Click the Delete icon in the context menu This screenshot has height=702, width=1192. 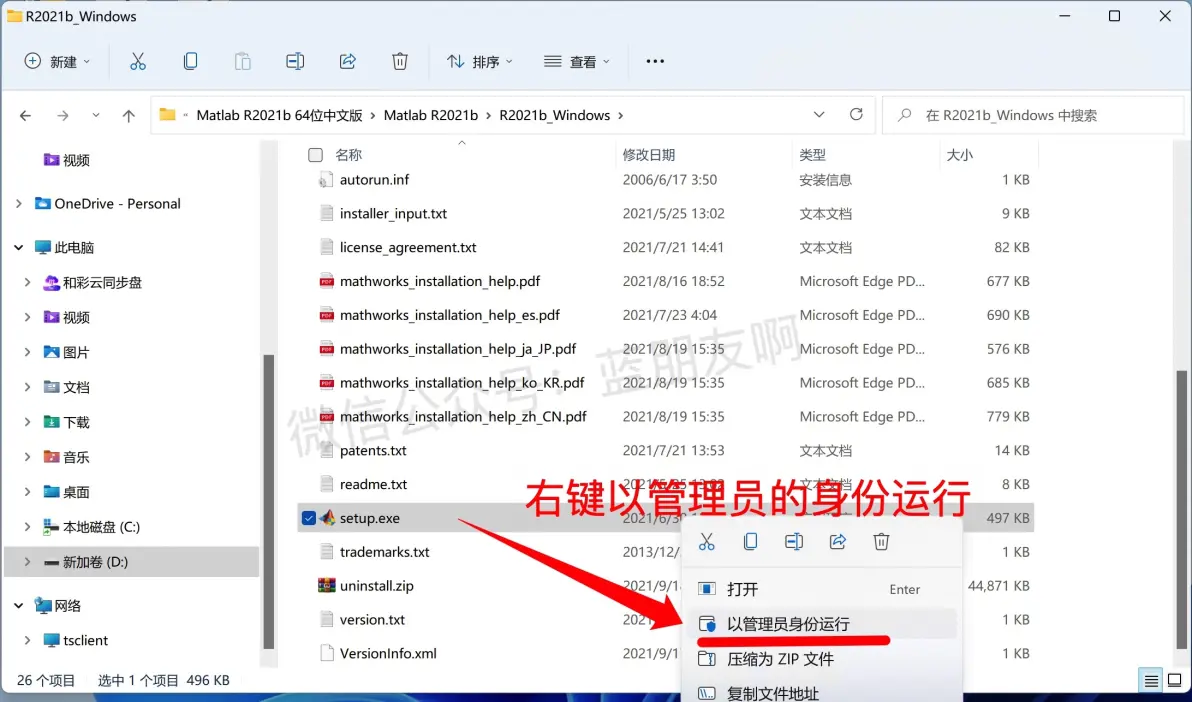pyautogui.click(x=881, y=542)
